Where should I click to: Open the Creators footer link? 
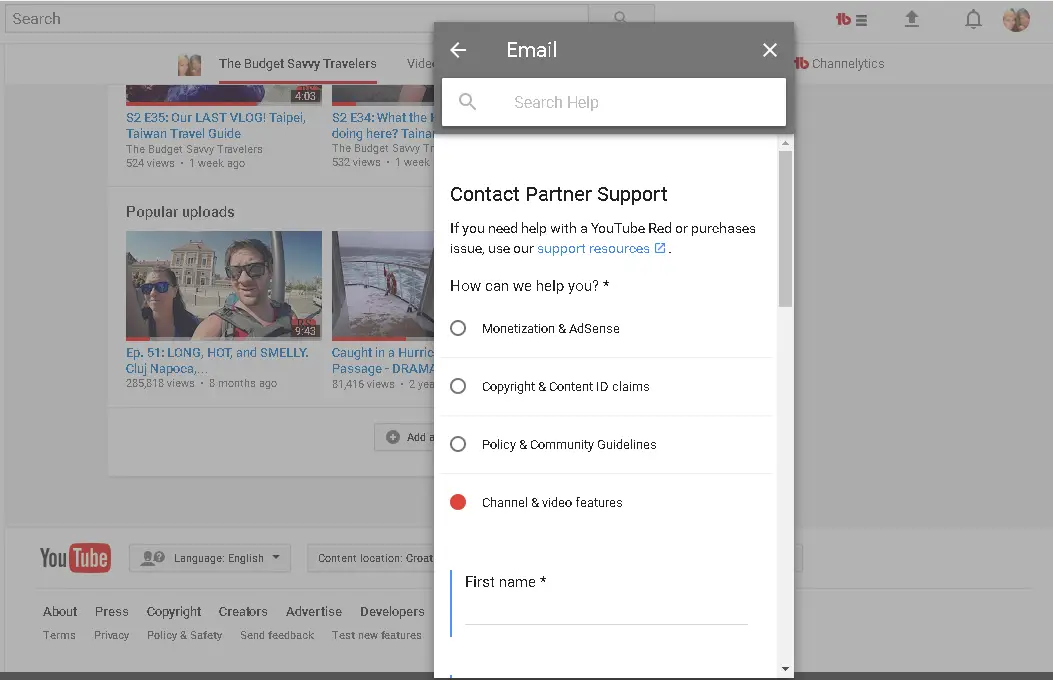[x=243, y=612]
